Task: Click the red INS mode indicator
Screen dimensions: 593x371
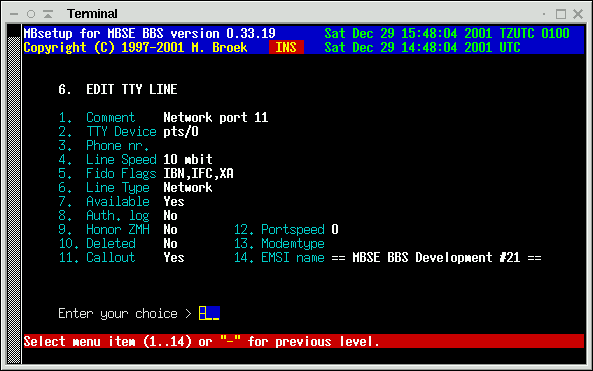Action: pos(286,47)
